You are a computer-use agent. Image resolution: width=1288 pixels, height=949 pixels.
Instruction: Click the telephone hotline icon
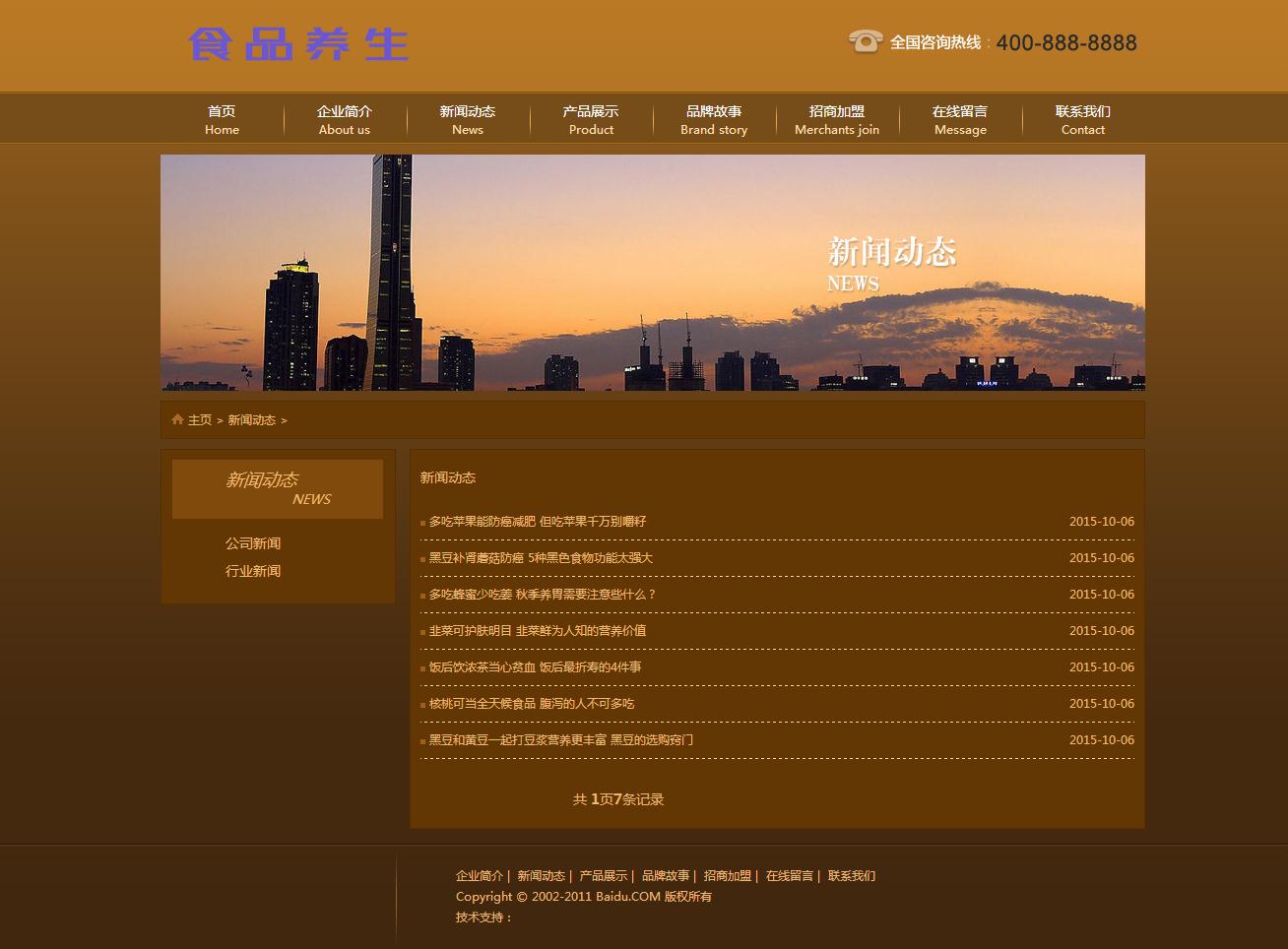pos(865,41)
